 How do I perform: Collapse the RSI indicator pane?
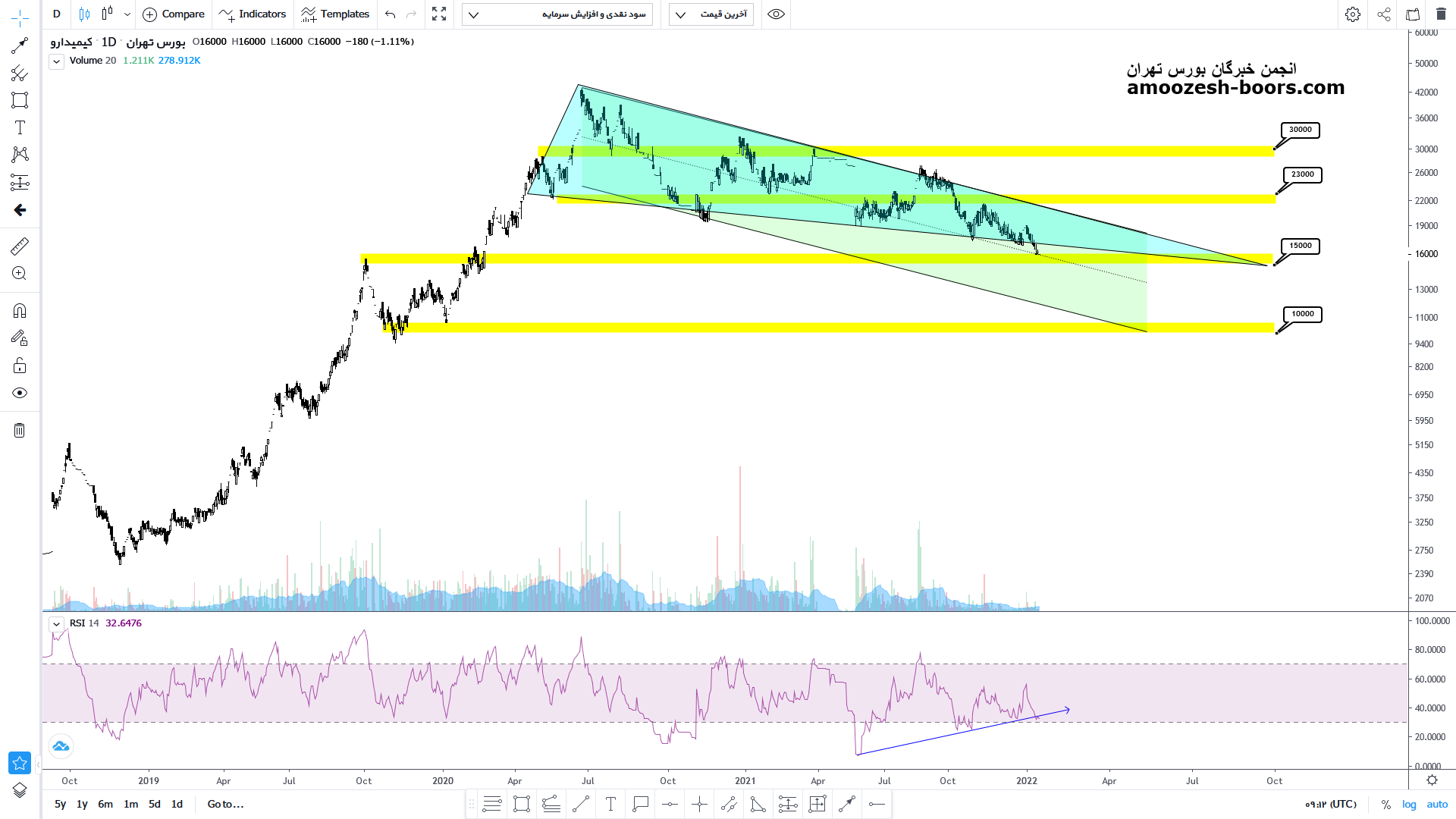pyautogui.click(x=56, y=624)
